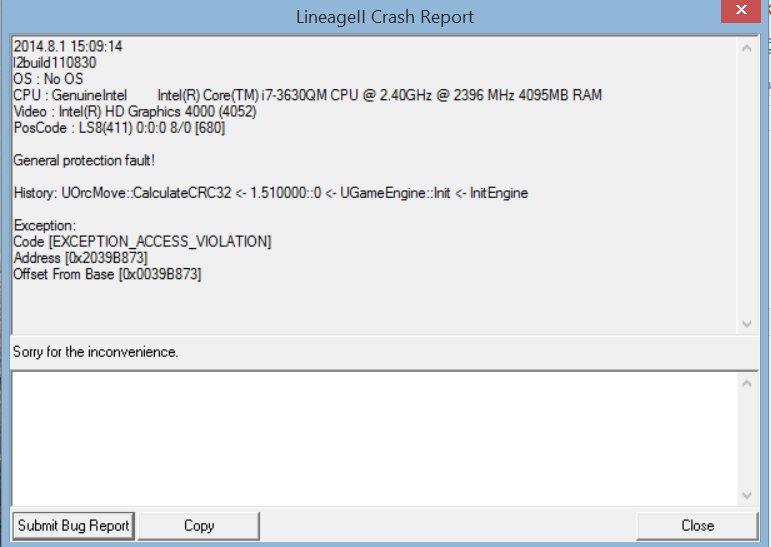Click the Submit Bug Report button

[74, 526]
